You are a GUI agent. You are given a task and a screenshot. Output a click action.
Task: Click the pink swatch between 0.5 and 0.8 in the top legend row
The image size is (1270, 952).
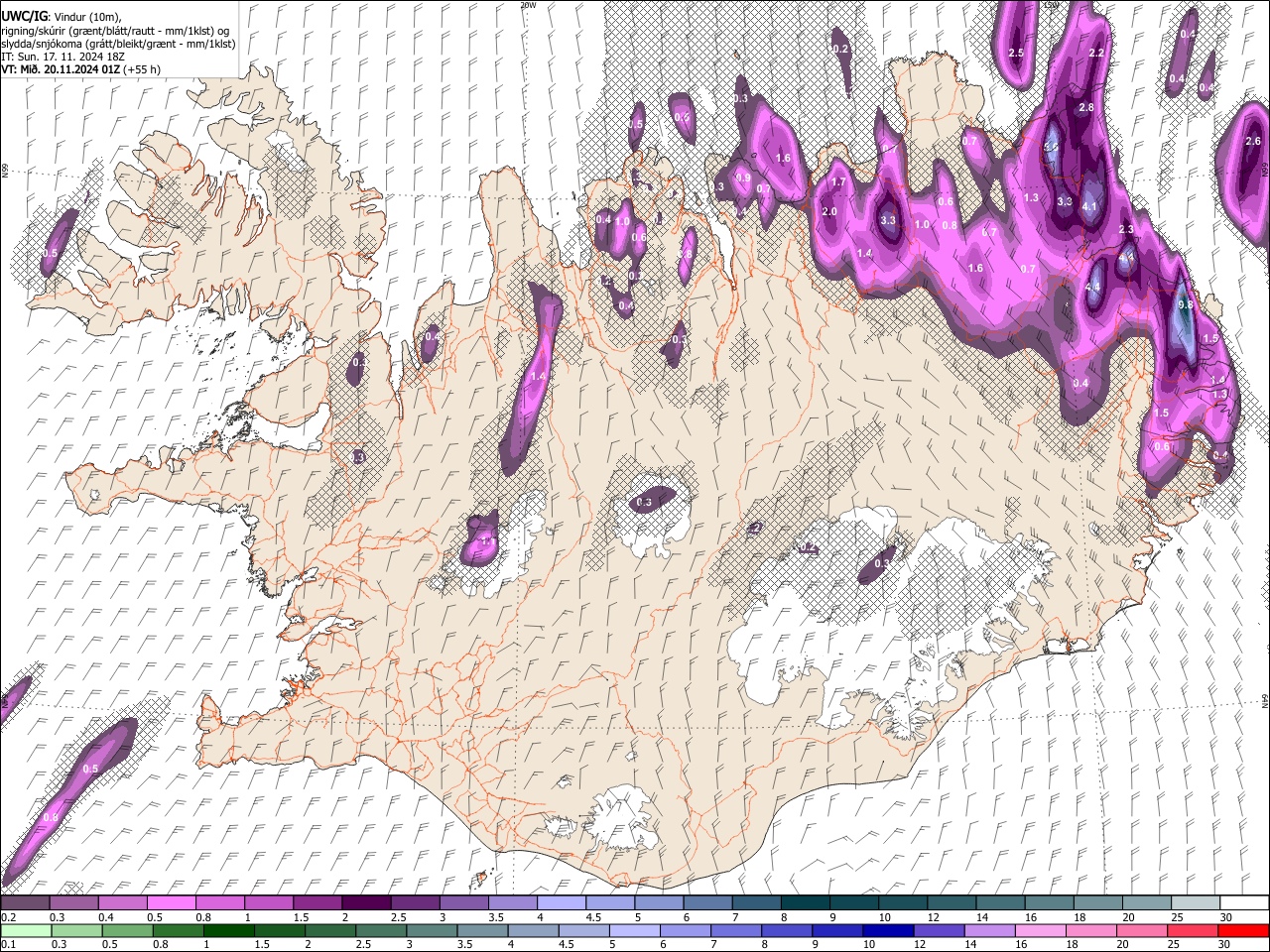pyautogui.click(x=171, y=902)
